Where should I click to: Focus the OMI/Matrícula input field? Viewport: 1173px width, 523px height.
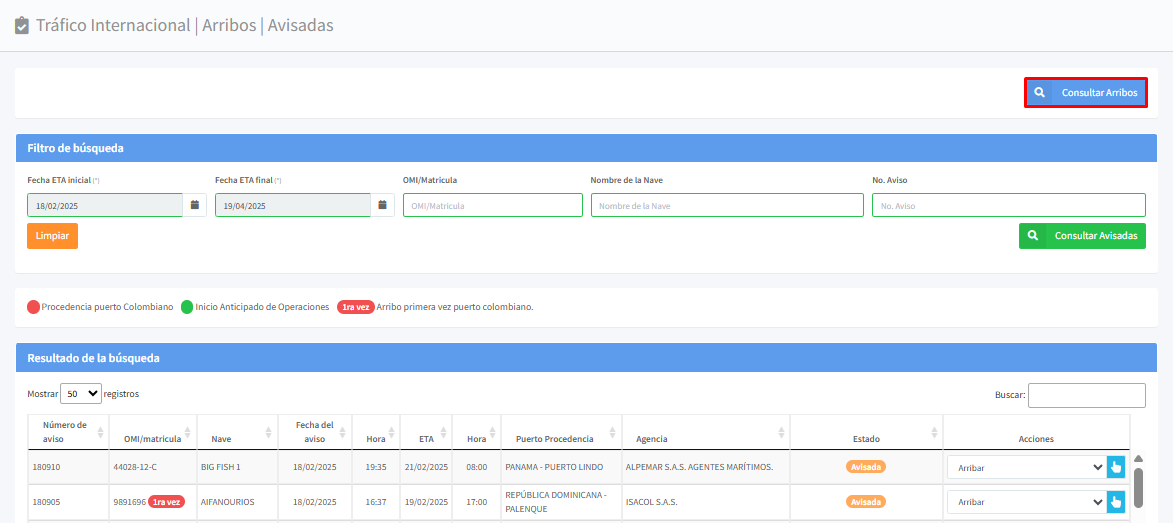492,205
